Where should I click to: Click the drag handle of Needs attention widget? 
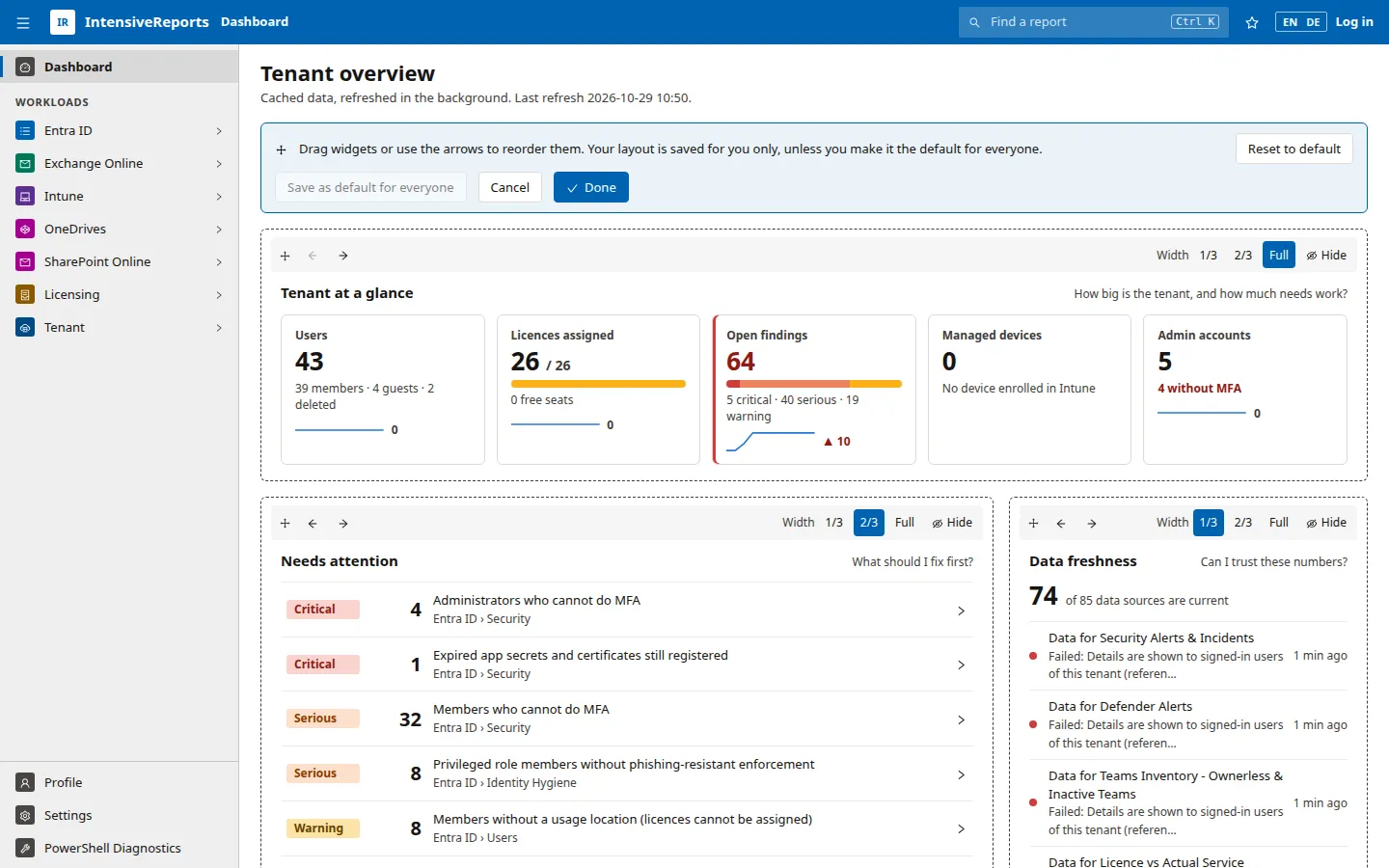pos(286,524)
